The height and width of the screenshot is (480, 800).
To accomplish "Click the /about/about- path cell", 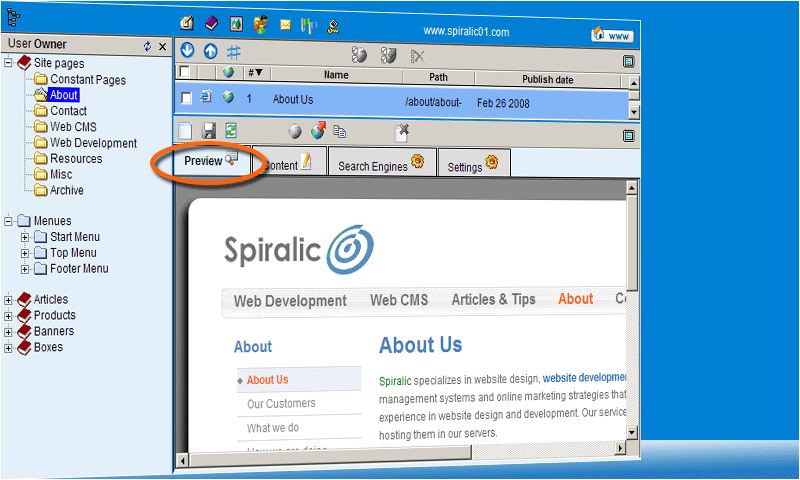I will [x=433, y=102].
